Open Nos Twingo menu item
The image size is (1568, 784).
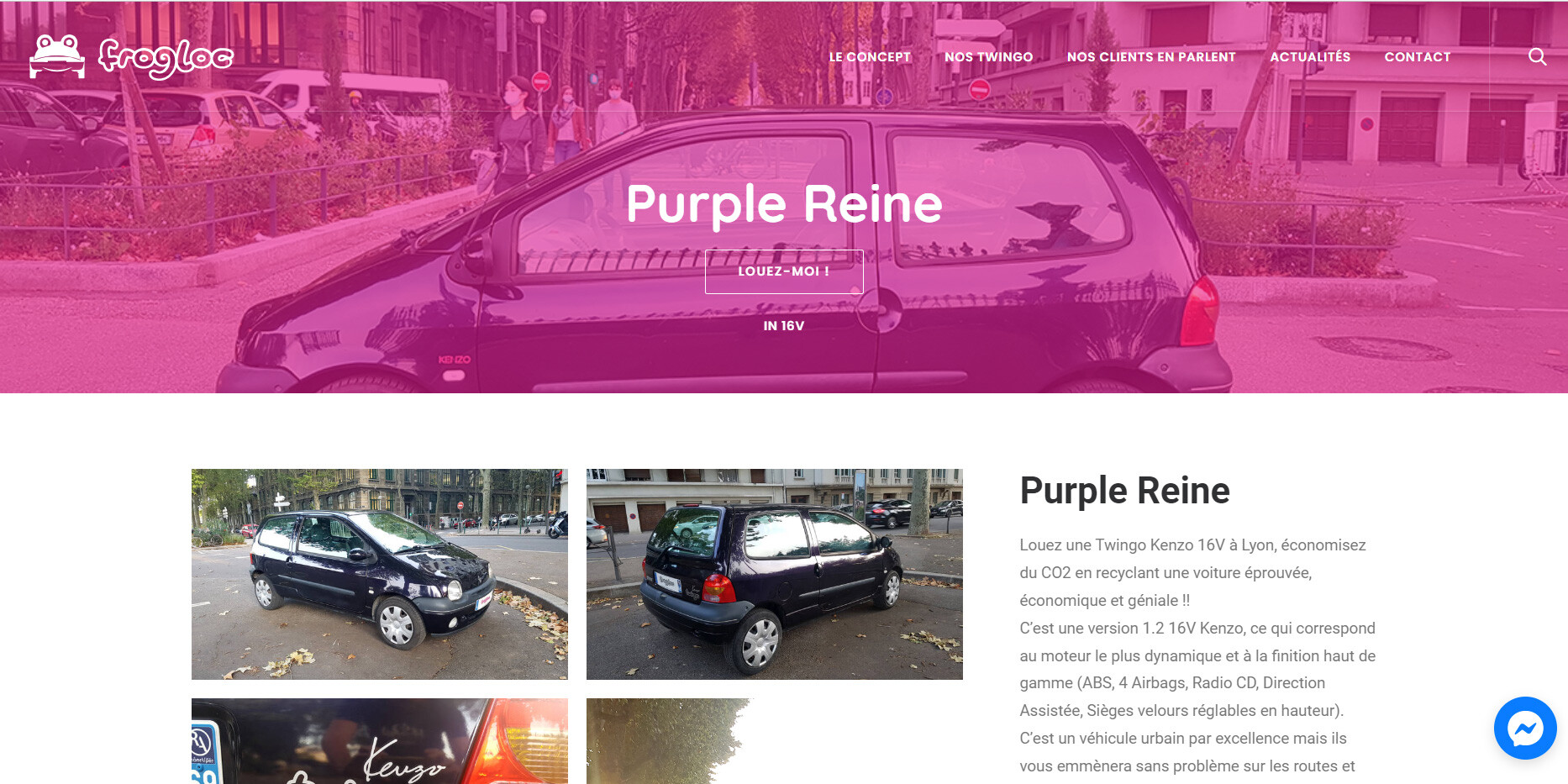[988, 57]
